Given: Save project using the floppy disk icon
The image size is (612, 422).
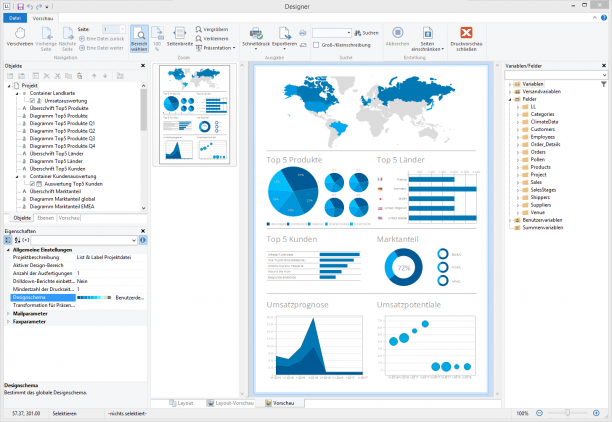Looking at the screenshot, I should (21, 7).
